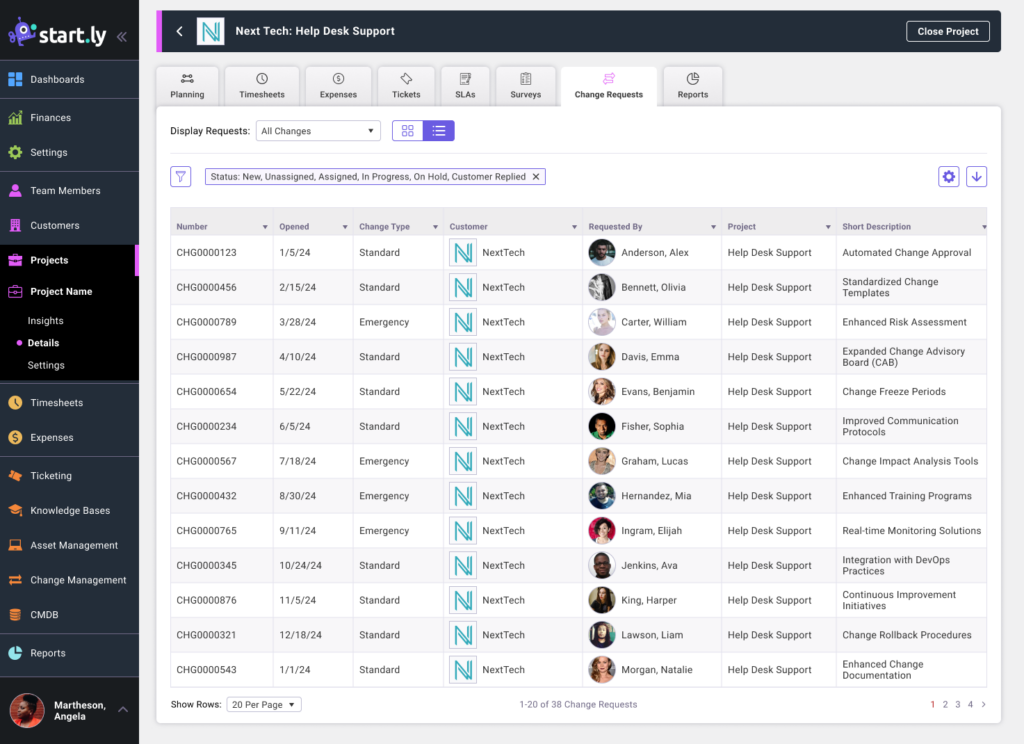This screenshot has width=1024, height=744.
Task: Switch to grid card view
Action: pos(407,131)
